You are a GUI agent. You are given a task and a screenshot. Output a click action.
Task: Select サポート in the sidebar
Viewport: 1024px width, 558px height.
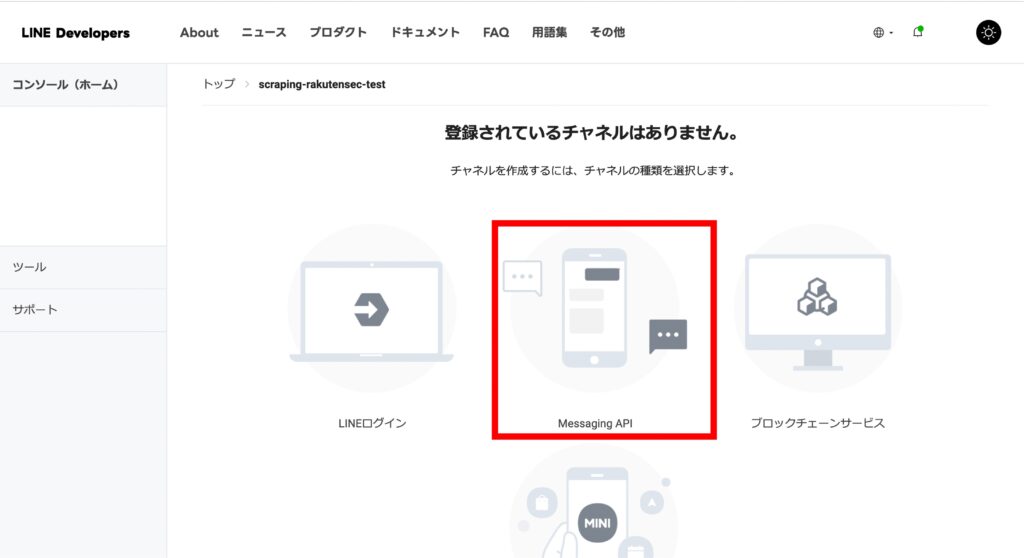[83, 310]
